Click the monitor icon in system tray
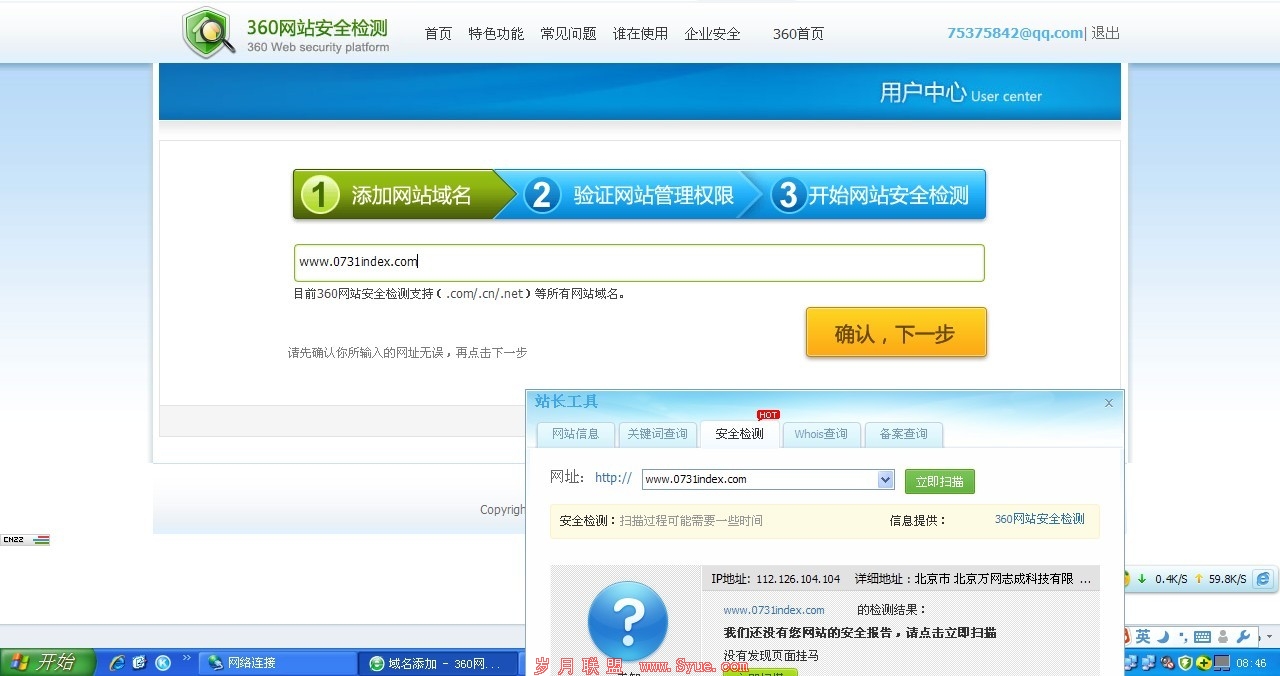The height and width of the screenshot is (676, 1280). [1222, 662]
